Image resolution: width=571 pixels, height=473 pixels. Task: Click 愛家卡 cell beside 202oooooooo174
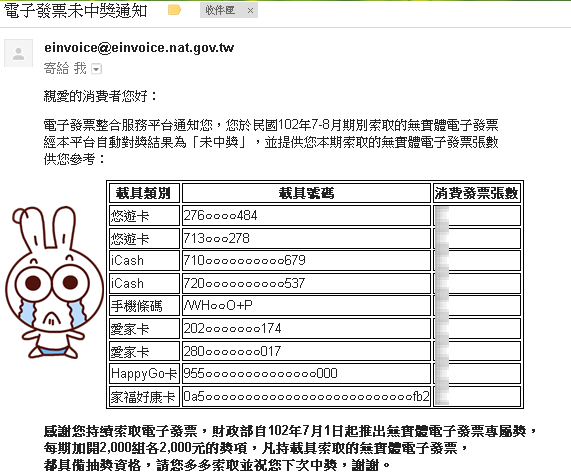(x=144, y=328)
